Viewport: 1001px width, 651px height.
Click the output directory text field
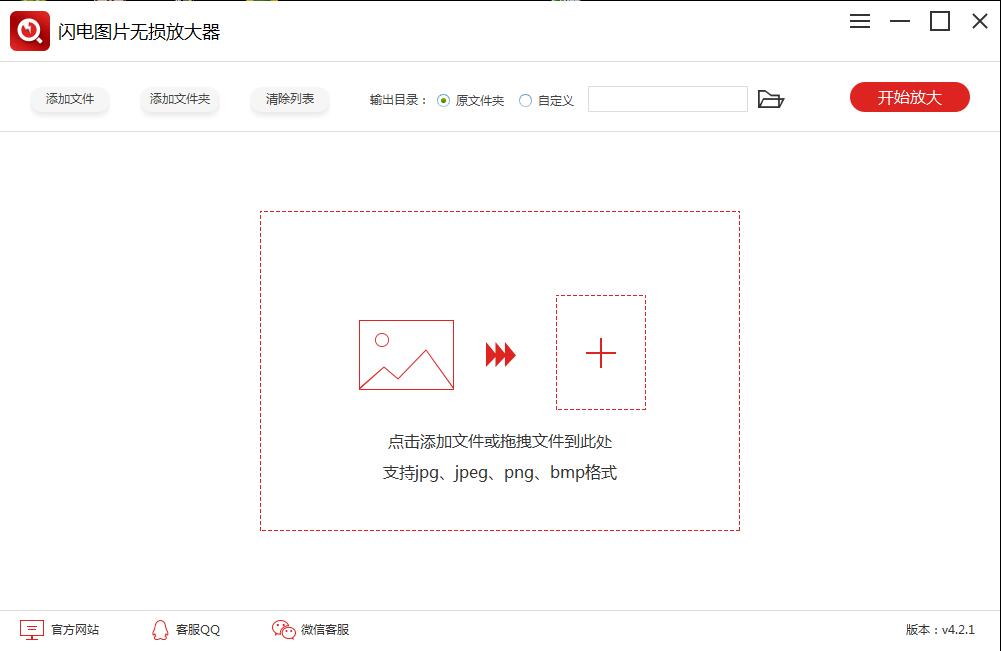[667, 99]
